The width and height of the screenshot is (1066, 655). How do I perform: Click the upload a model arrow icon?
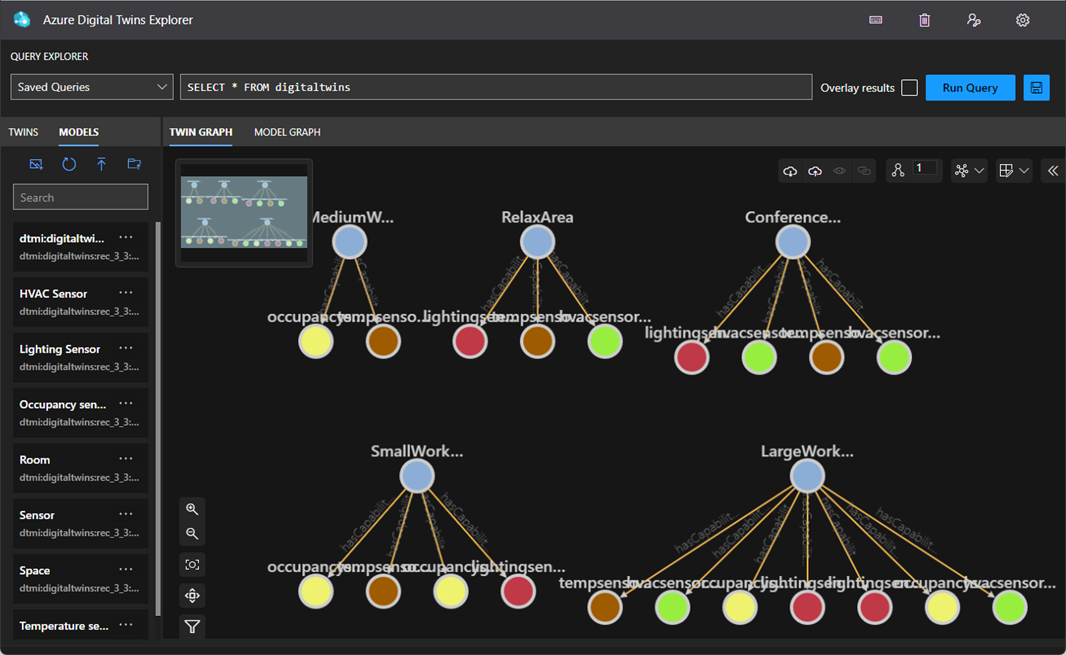pos(101,164)
